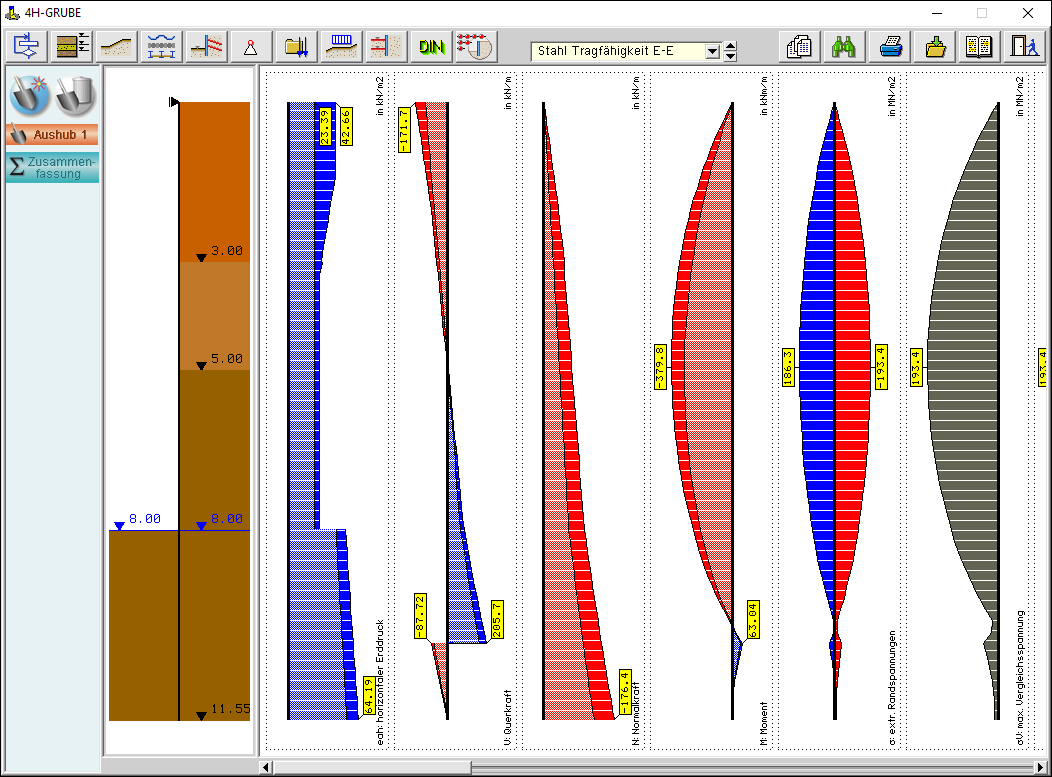Open the help book icon
This screenshot has height=777, width=1052.
click(979, 47)
